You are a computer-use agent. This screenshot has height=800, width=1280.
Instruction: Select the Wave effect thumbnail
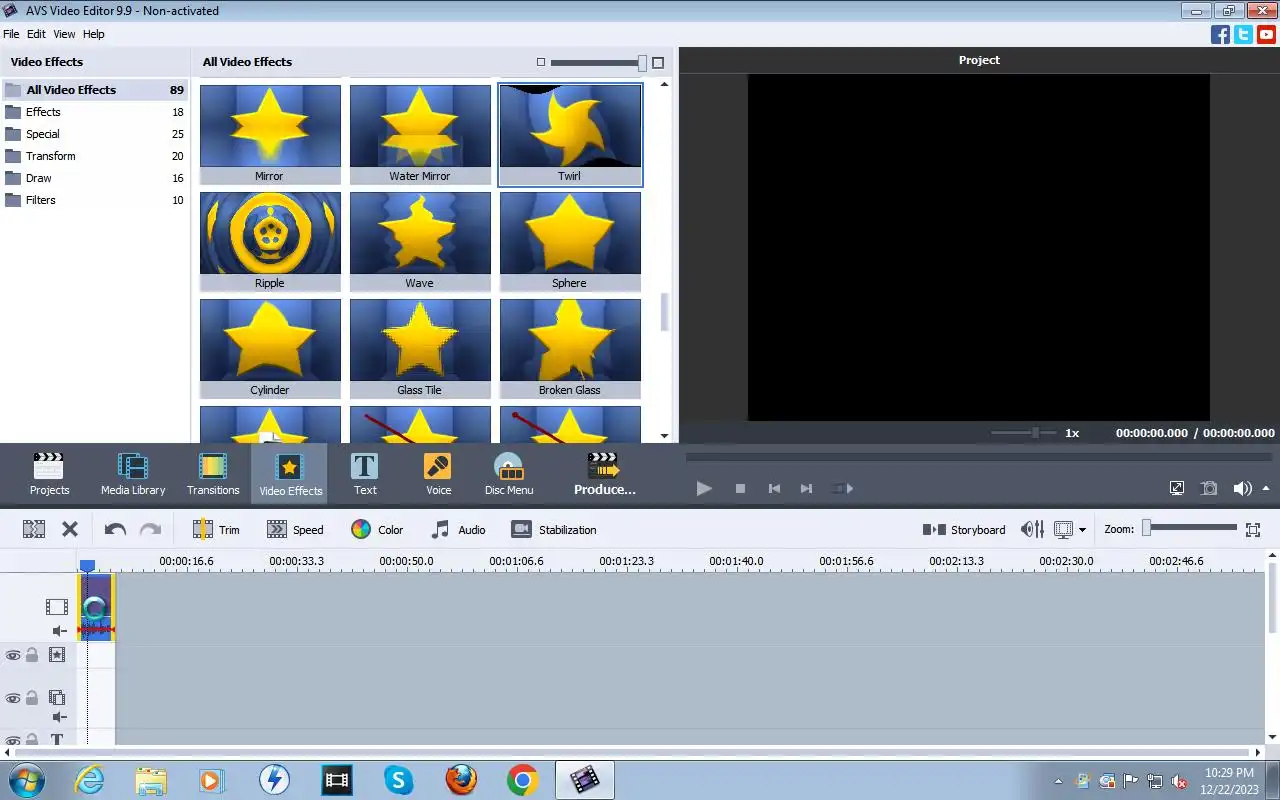[x=420, y=241]
